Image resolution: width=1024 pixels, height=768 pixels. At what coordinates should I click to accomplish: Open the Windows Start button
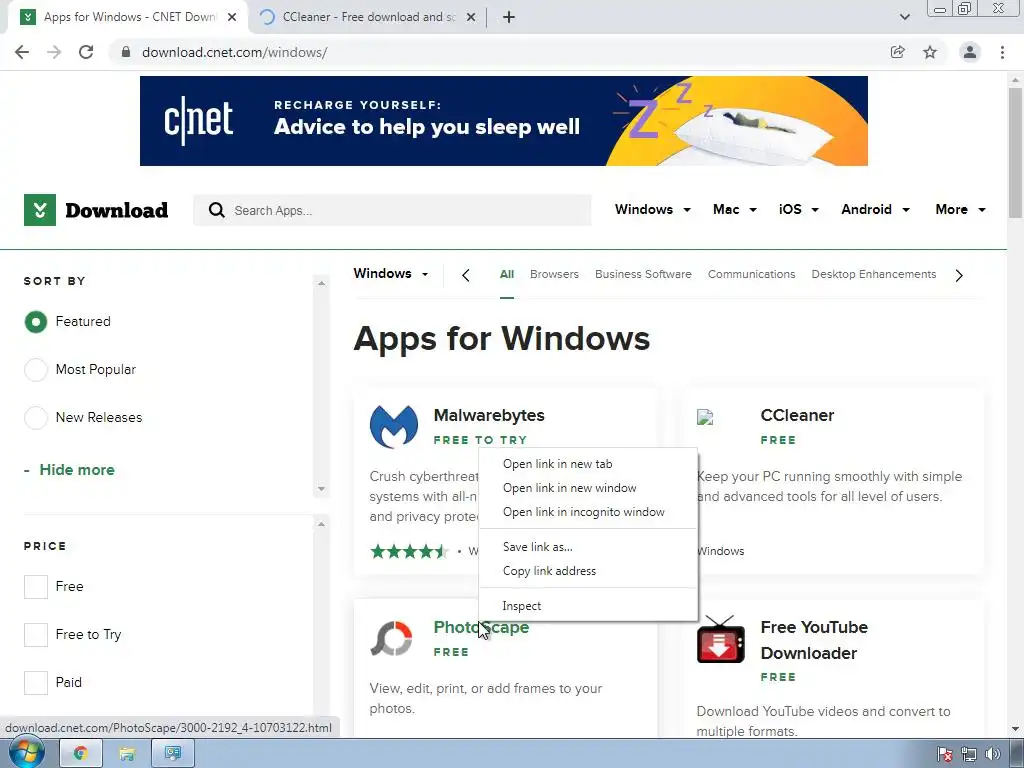[x=27, y=753]
